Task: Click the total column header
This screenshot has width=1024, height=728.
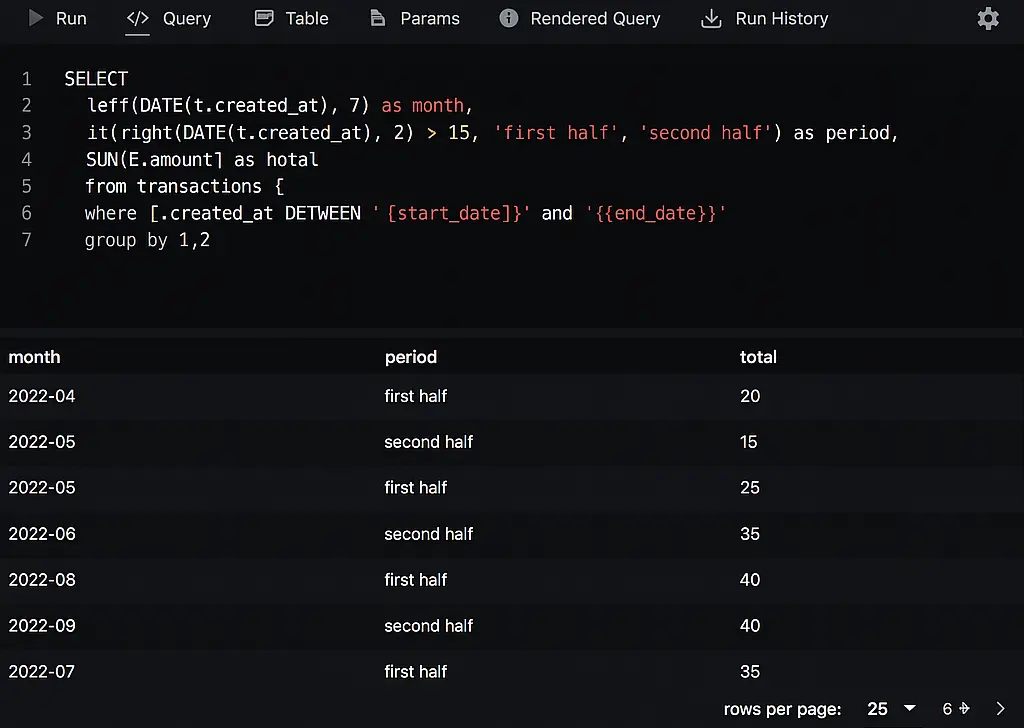Action: coord(758,356)
